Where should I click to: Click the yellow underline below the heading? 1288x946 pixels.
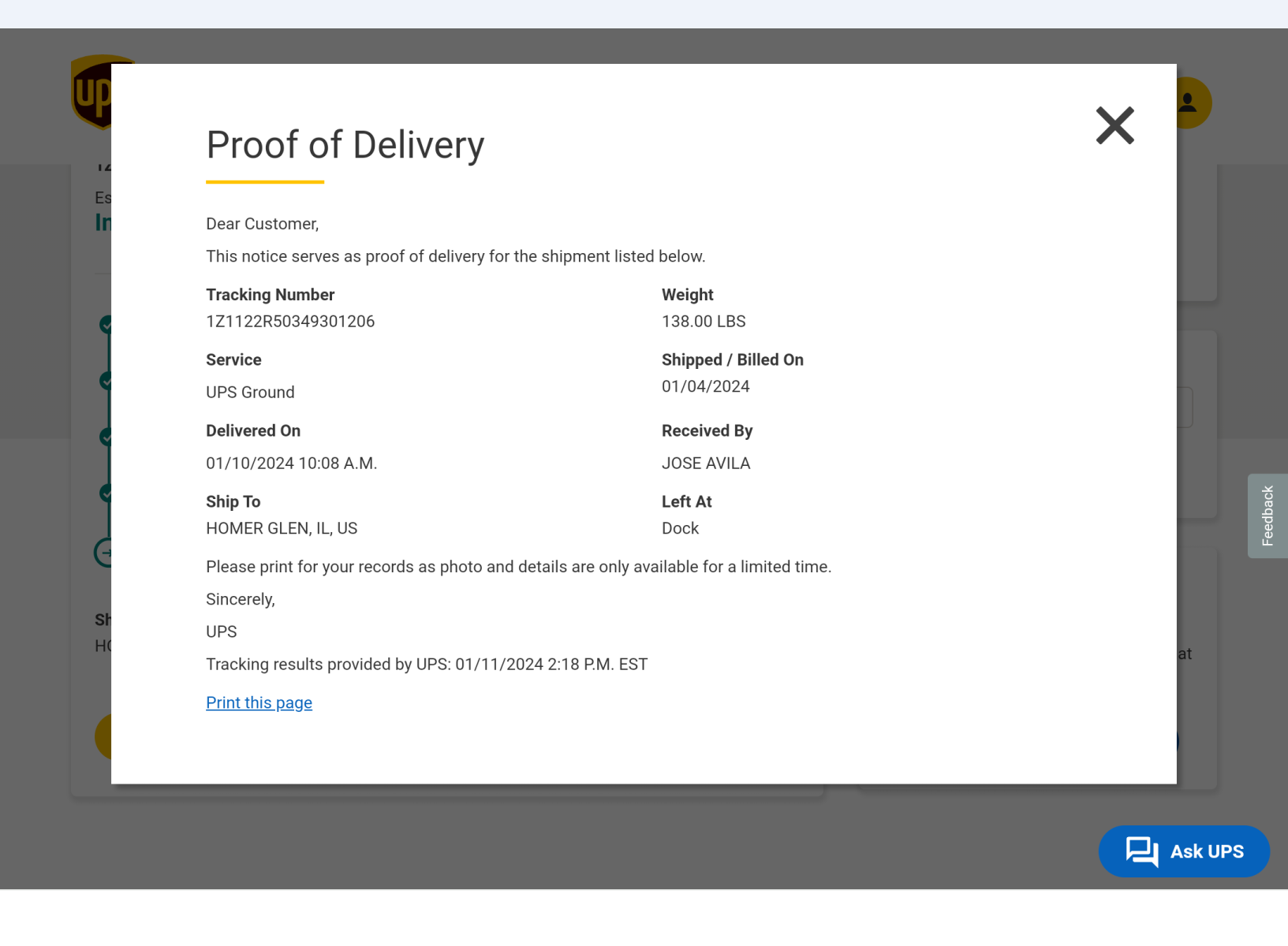pyautogui.click(x=265, y=182)
